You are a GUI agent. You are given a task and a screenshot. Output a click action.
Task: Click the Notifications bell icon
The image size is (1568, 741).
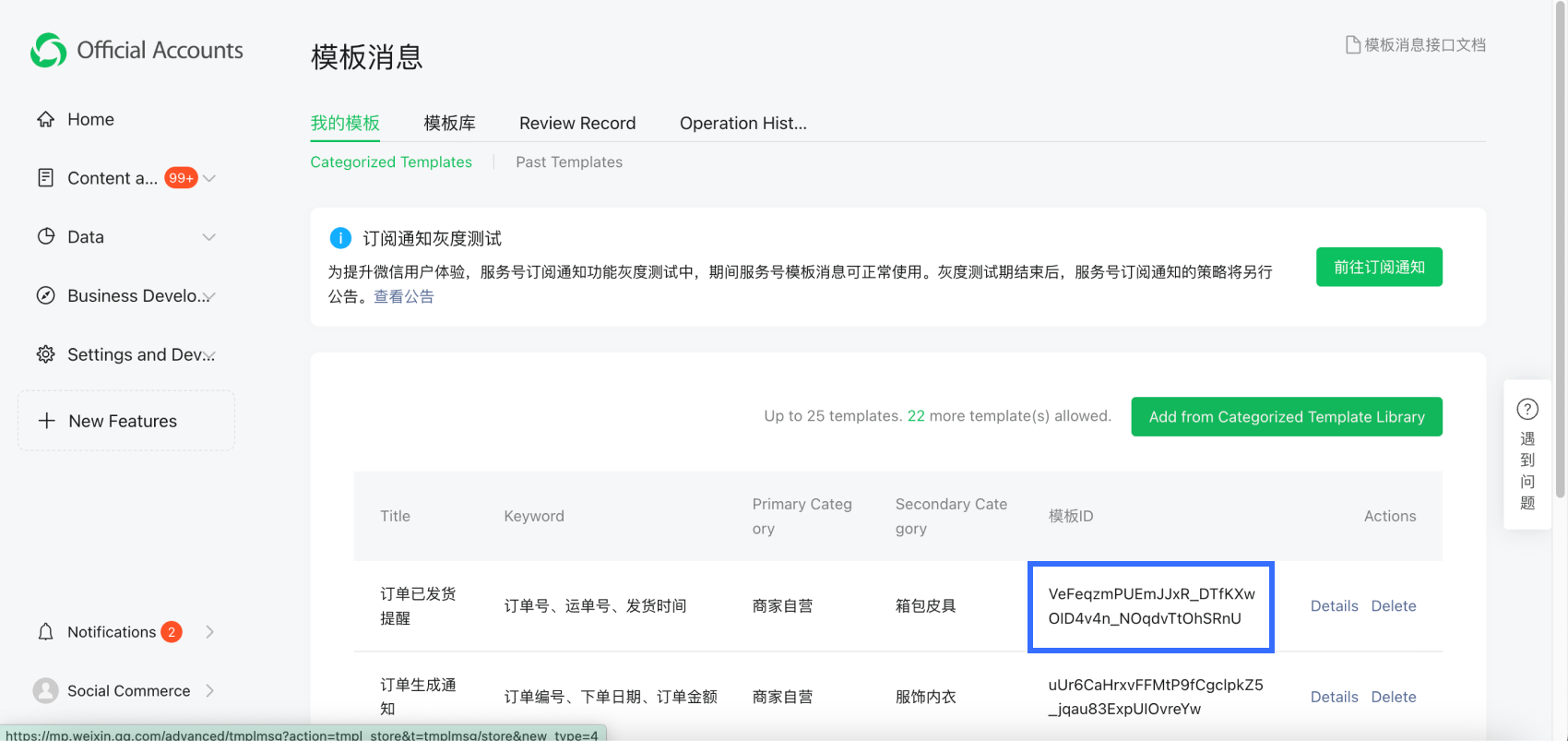tap(45, 632)
